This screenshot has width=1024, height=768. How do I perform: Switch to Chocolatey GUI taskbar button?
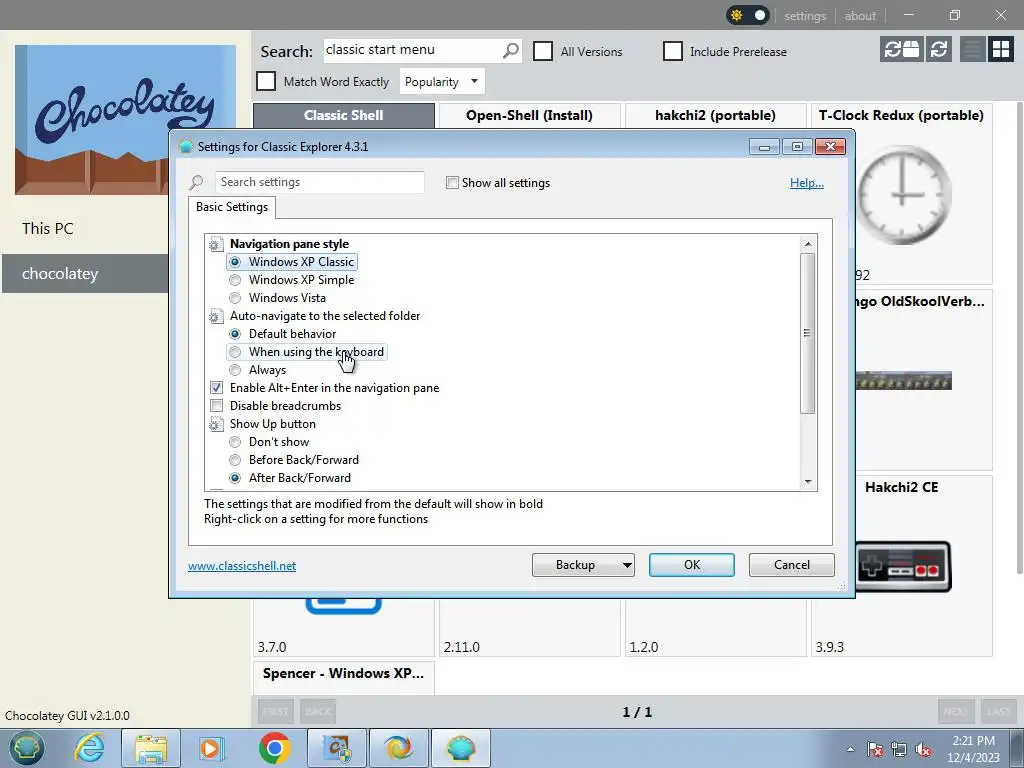coord(337,748)
